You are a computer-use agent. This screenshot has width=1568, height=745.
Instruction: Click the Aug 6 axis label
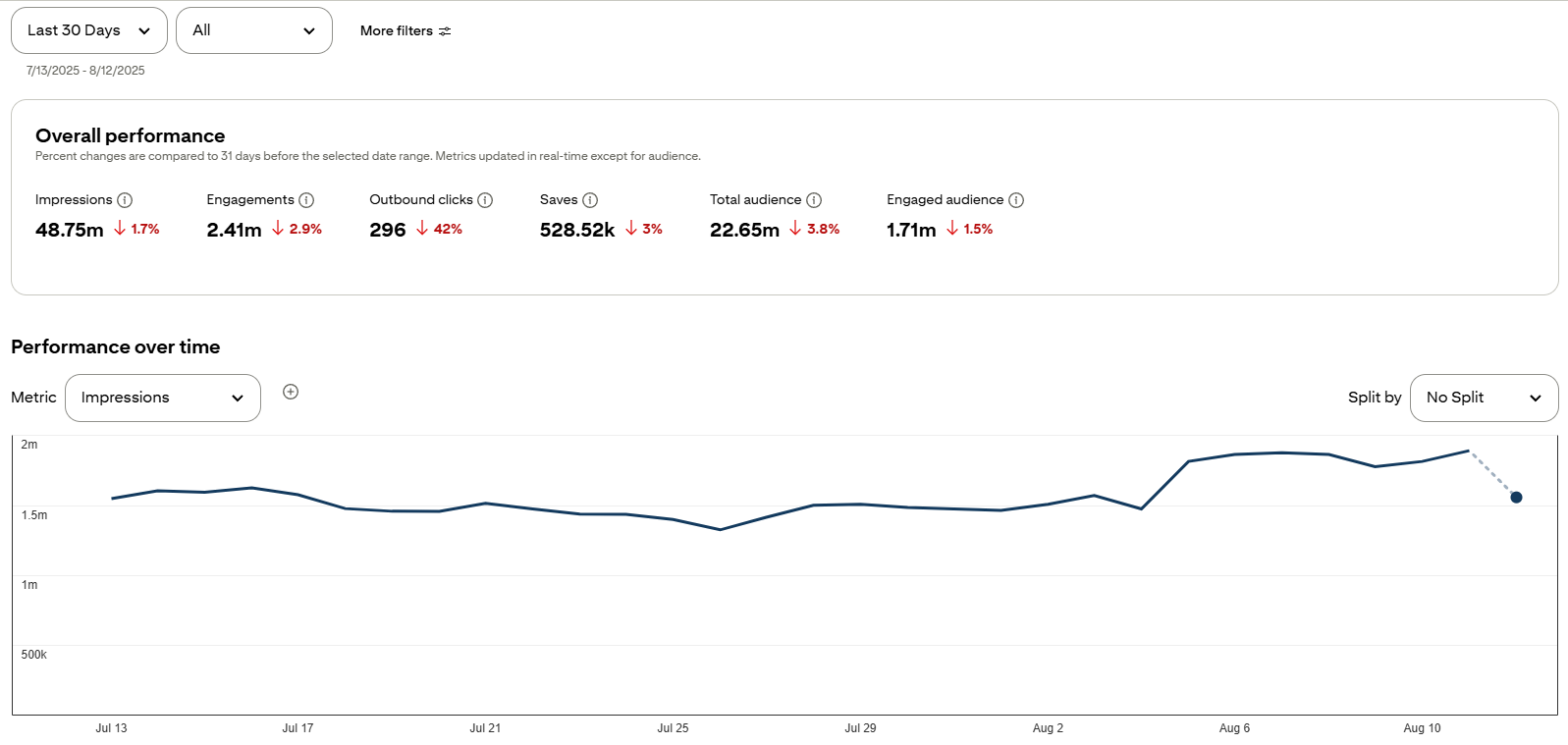1234,728
